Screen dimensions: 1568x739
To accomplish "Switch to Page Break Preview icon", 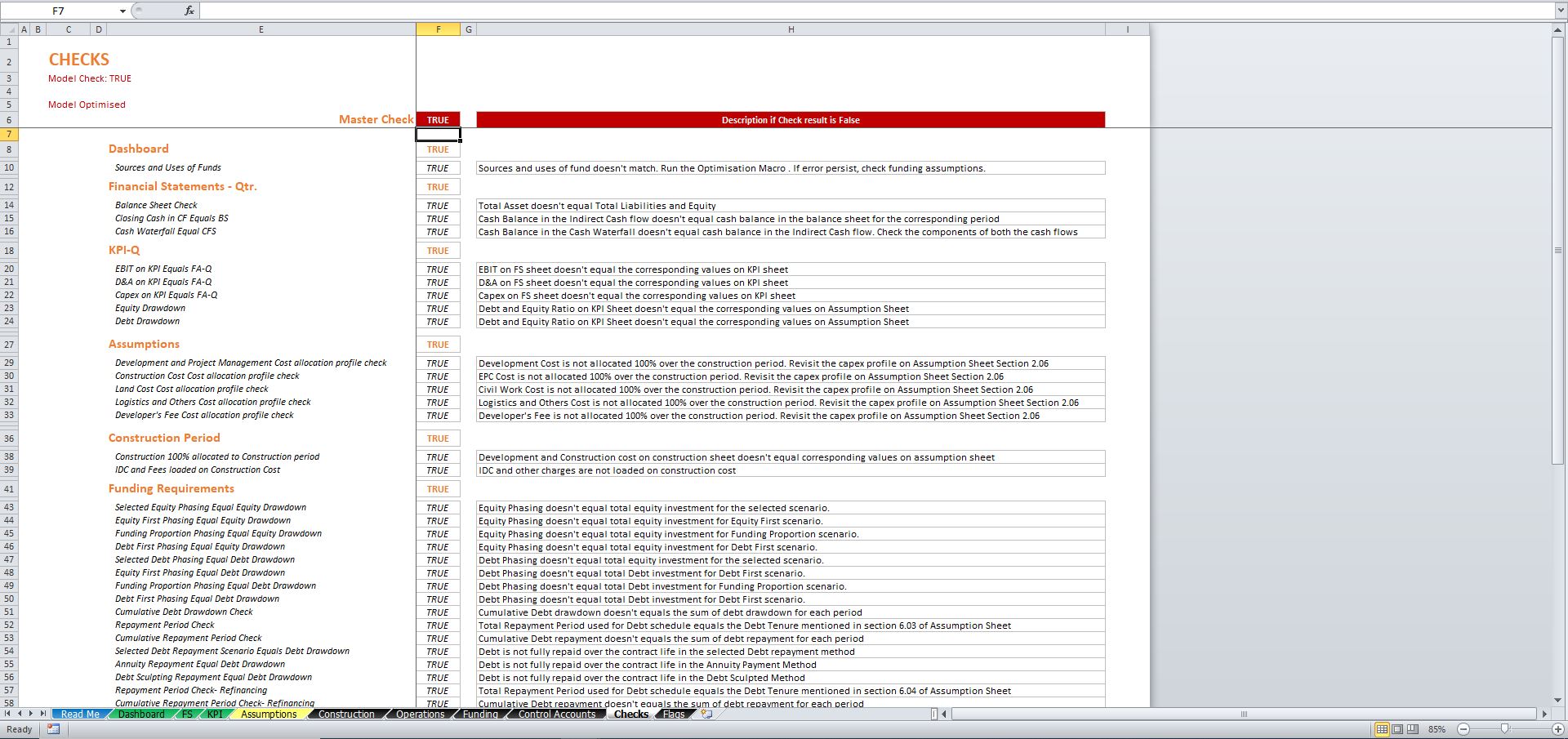I will click(1412, 729).
